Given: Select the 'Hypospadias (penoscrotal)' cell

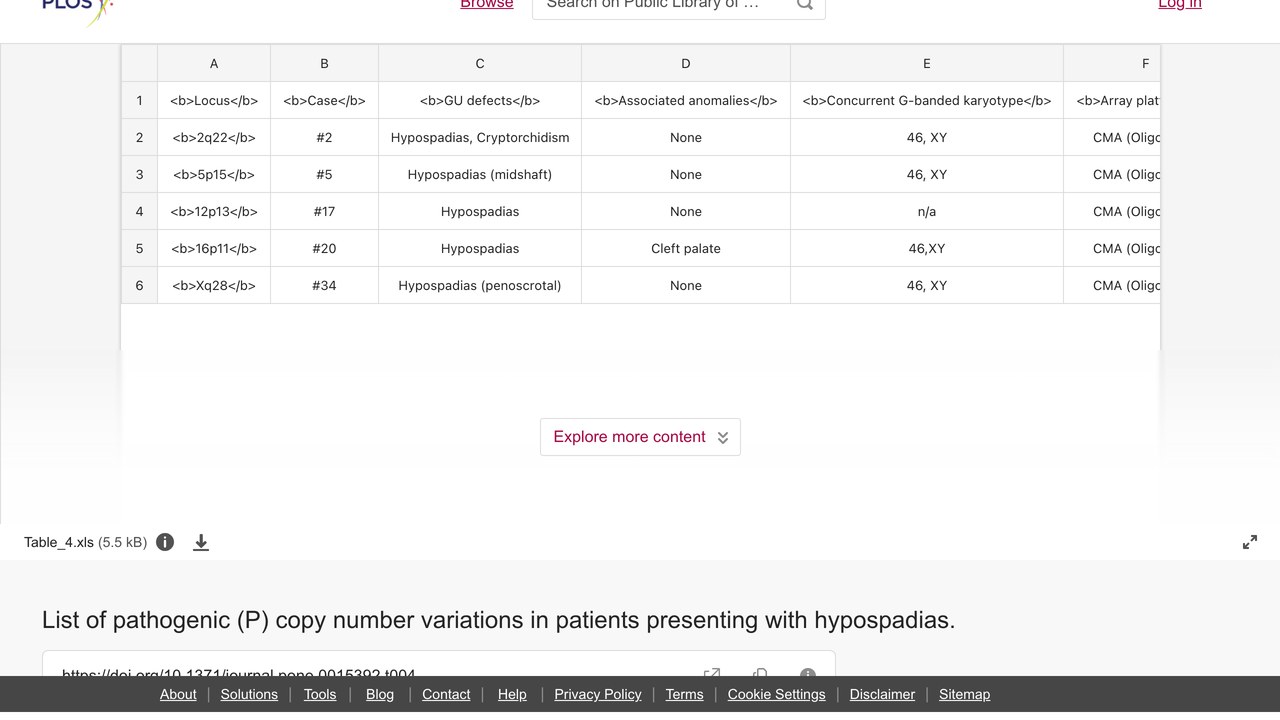Looking at the screenshot, I should pos(480,285).
